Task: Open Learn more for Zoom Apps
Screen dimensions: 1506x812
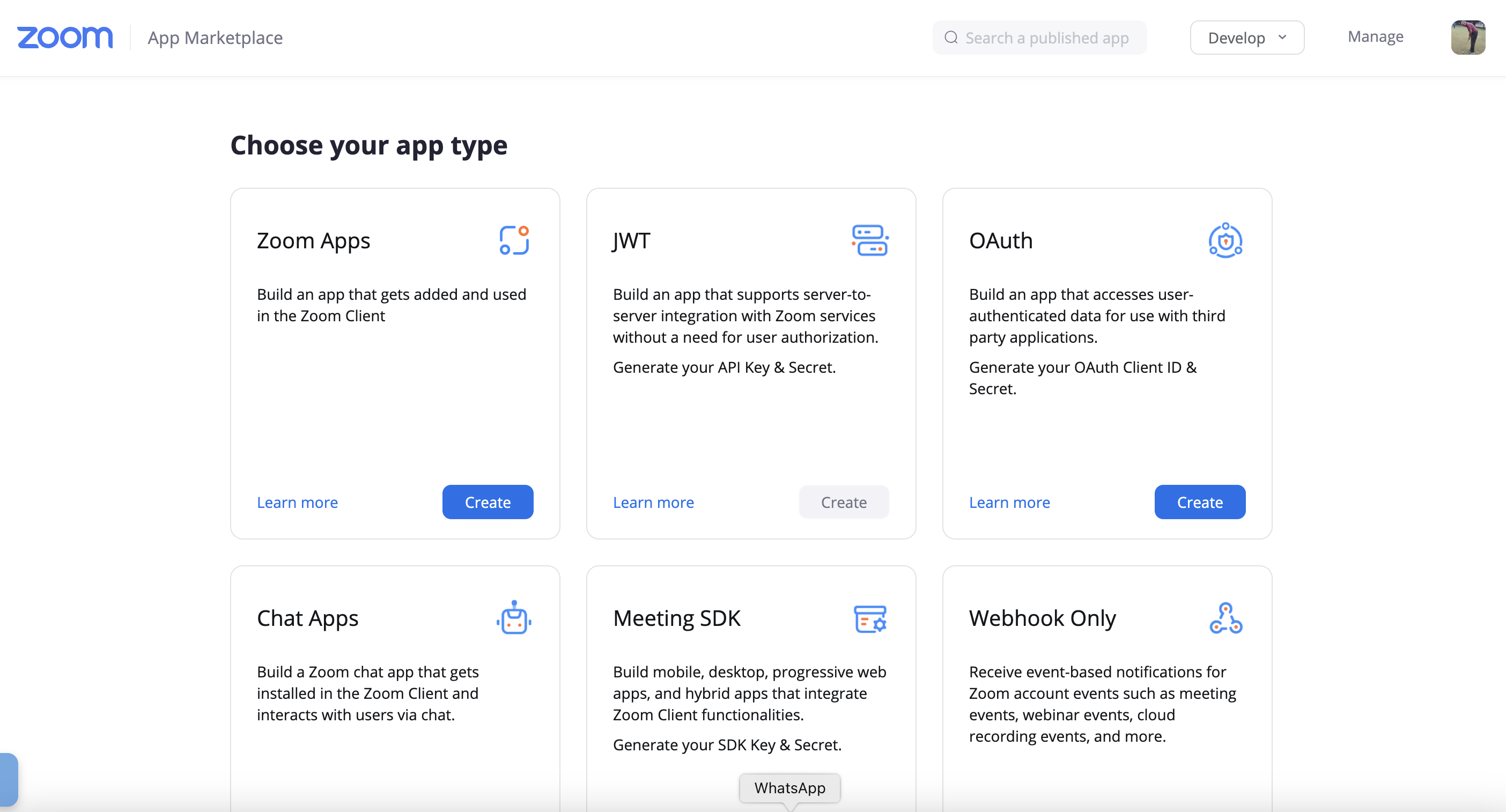Action: [298, 502]
